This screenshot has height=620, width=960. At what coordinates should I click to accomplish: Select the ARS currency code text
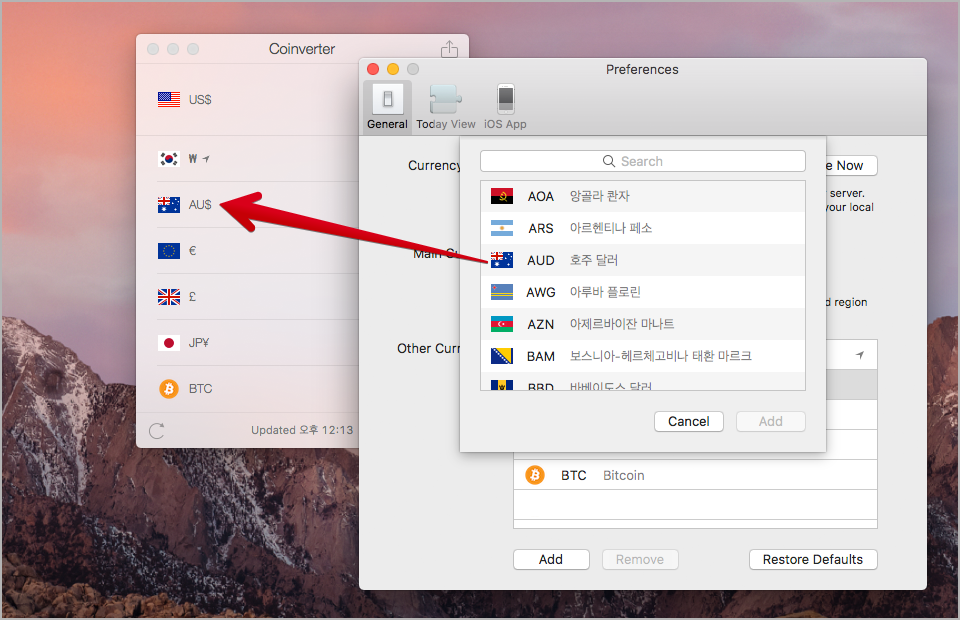541,228
